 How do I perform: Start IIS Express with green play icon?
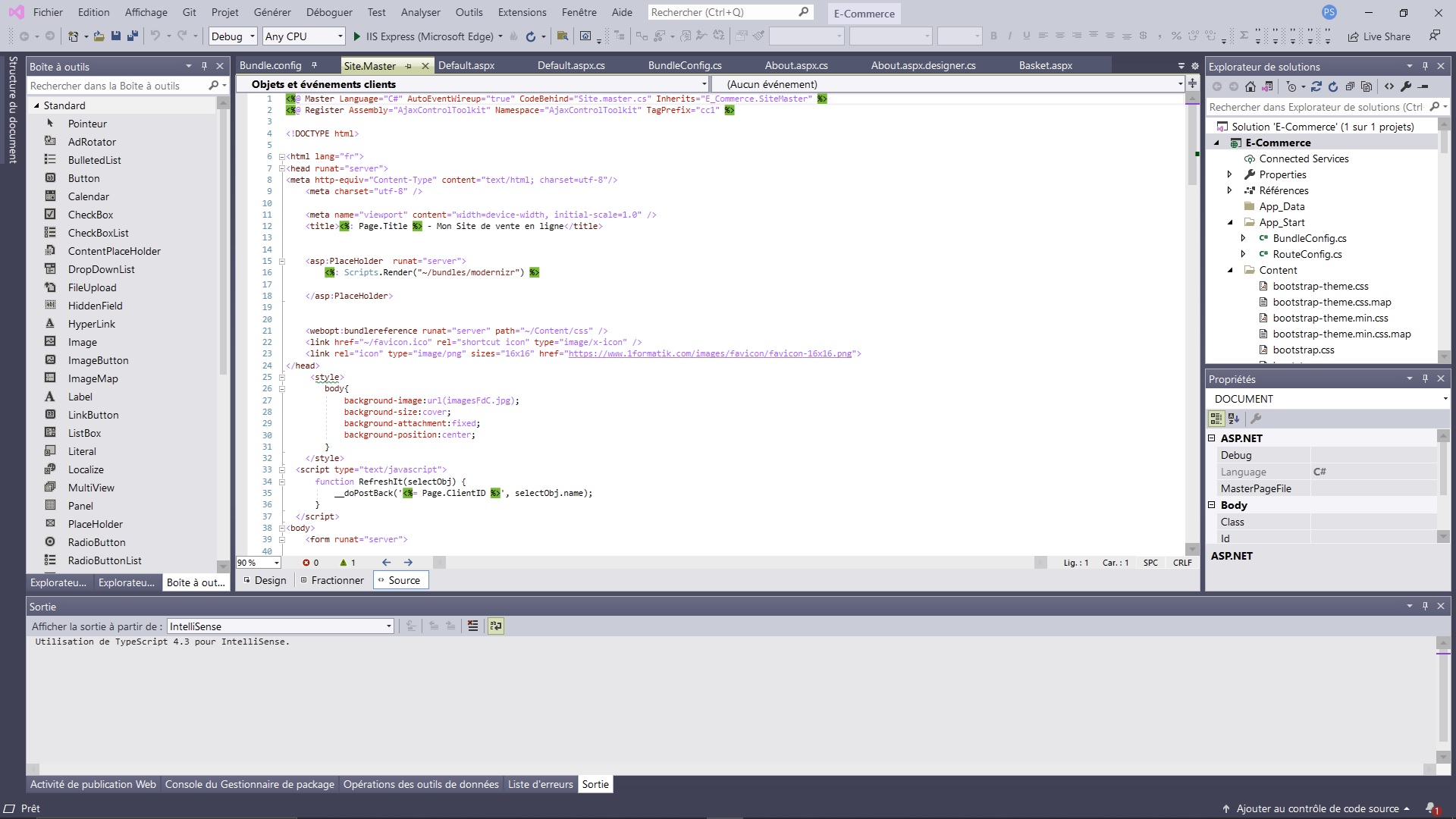pos(357,36)
